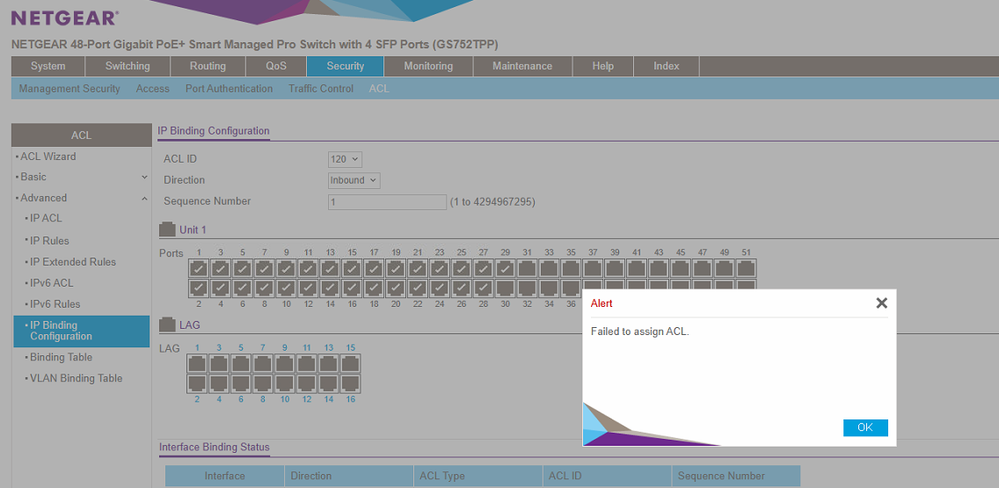
Task: Select port 33 icon
Action: pos(549,268)
